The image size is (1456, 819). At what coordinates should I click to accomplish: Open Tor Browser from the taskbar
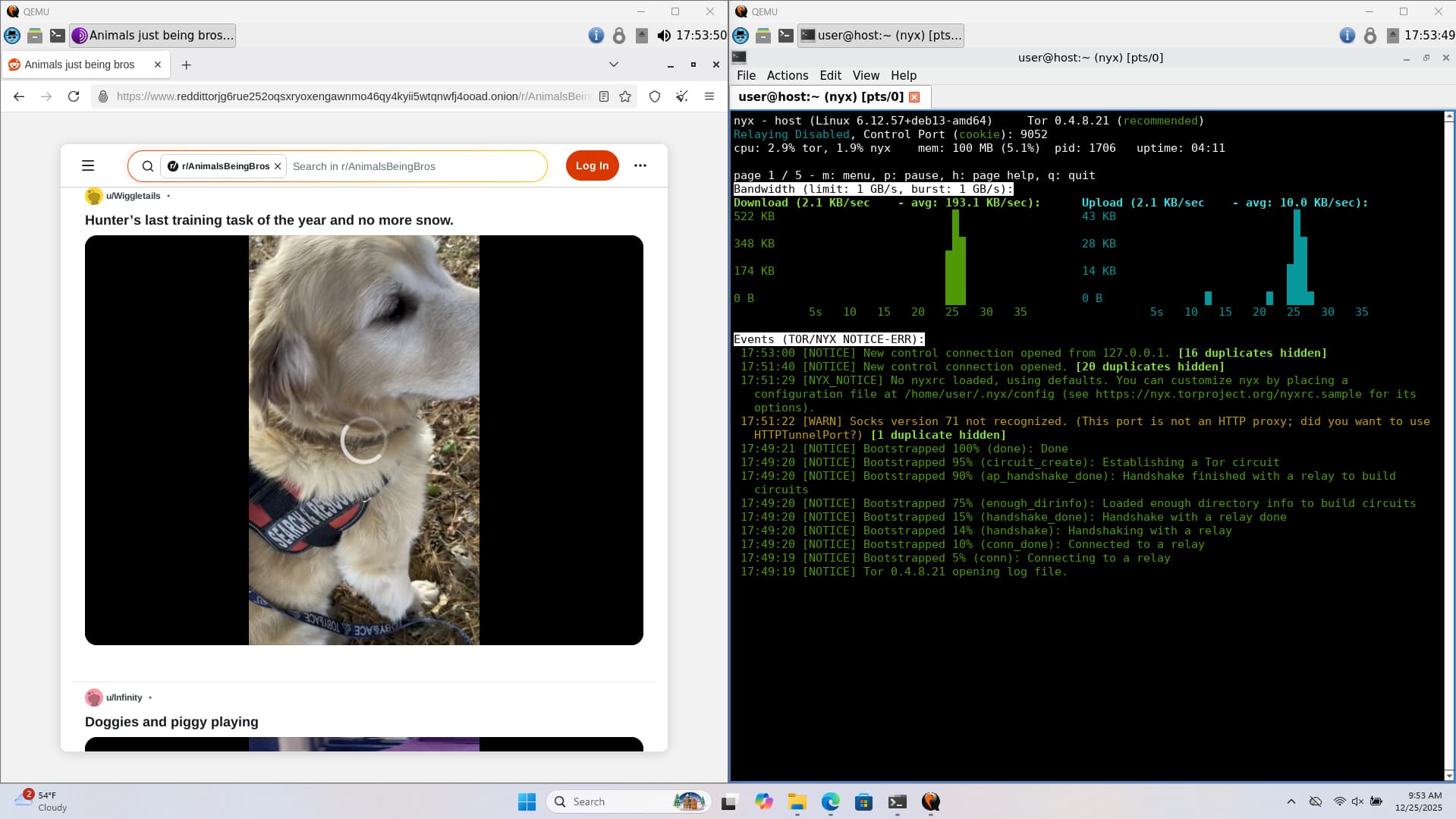tap(931, 802)
